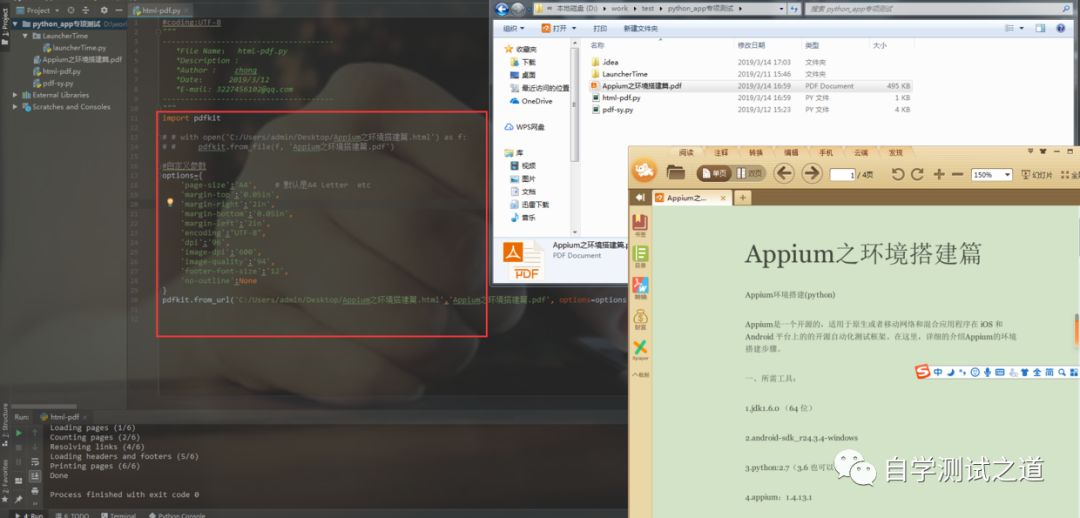Open the 150% zoom dropdown in PDF reader
1080x518 pixels.
(x=1008, y=175)
